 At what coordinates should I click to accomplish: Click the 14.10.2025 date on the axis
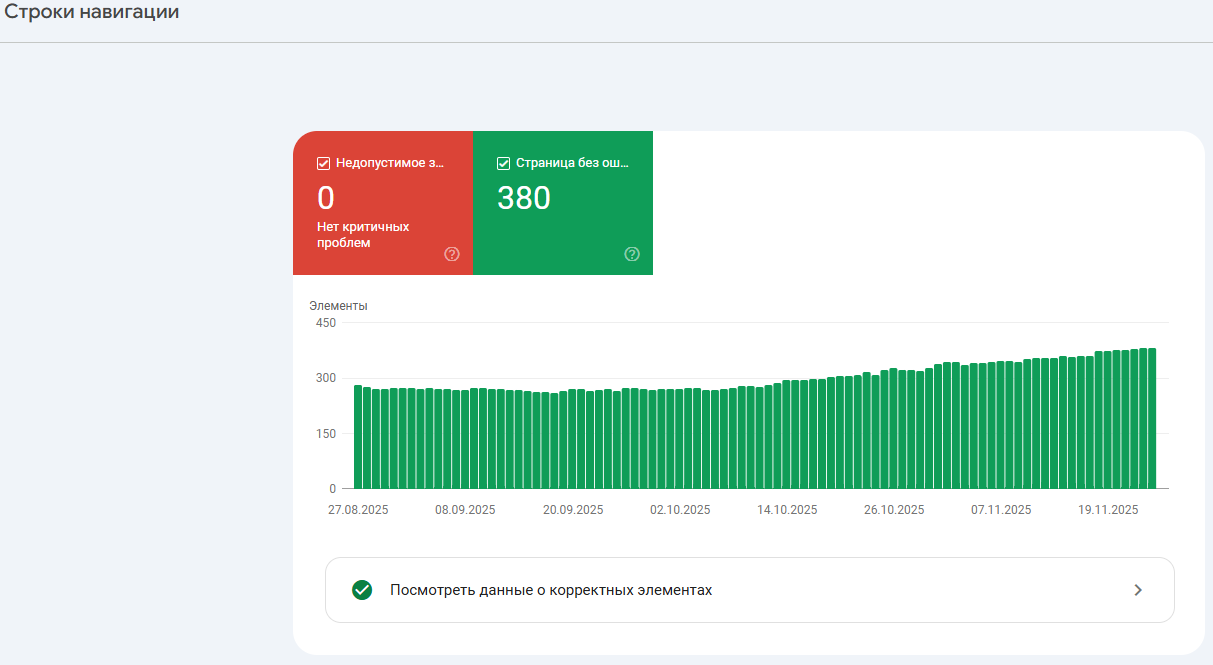787,510
